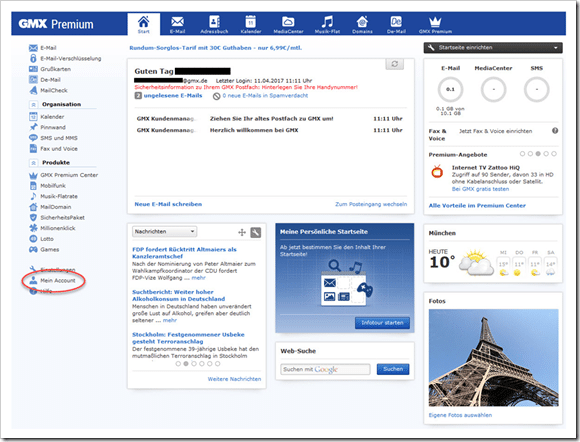The image size is (580, 442).
Task: Click Neue E-Mail schreiben link
Action: pyautogui.click(x=168, y=204)
